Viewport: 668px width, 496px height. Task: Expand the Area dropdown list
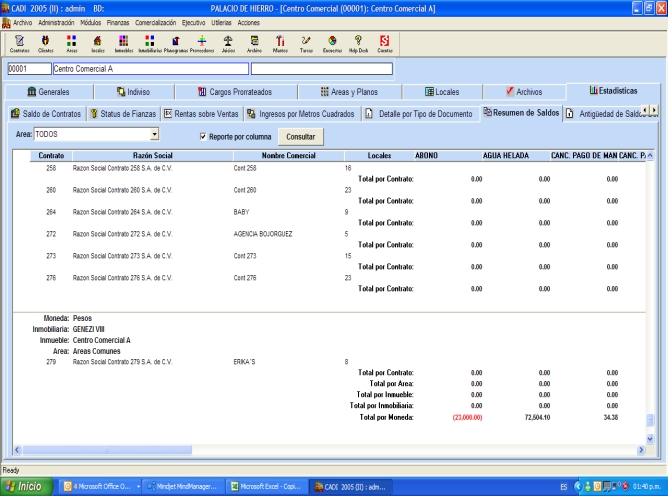point(154,133)
